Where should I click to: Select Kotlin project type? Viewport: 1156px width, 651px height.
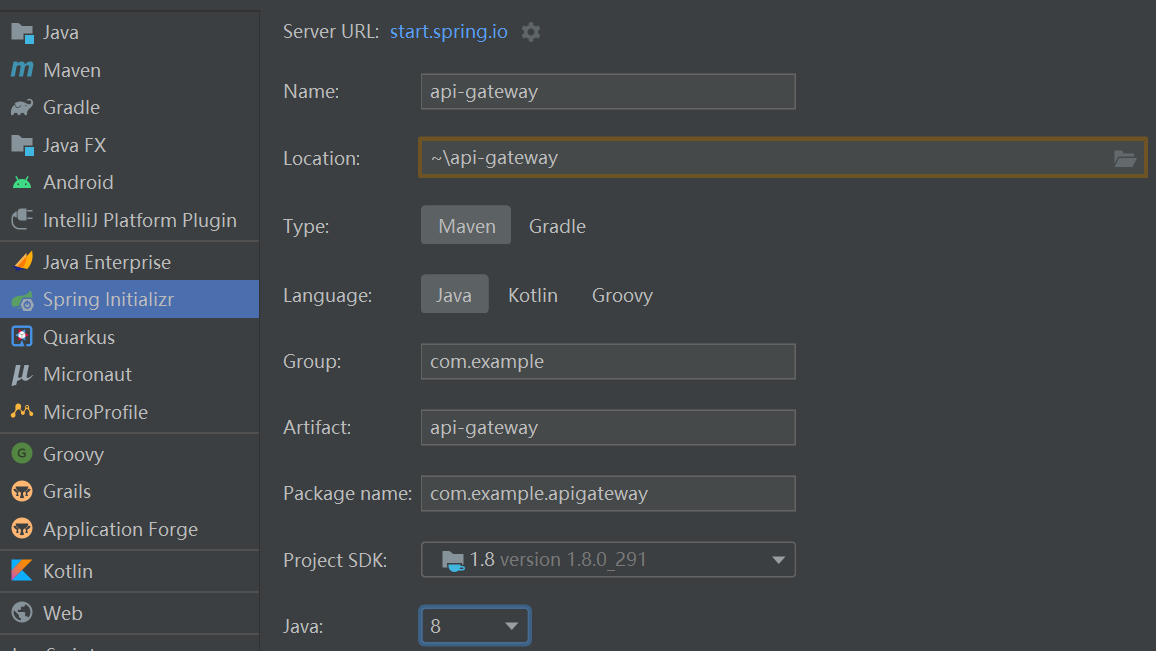pos(130,571)
